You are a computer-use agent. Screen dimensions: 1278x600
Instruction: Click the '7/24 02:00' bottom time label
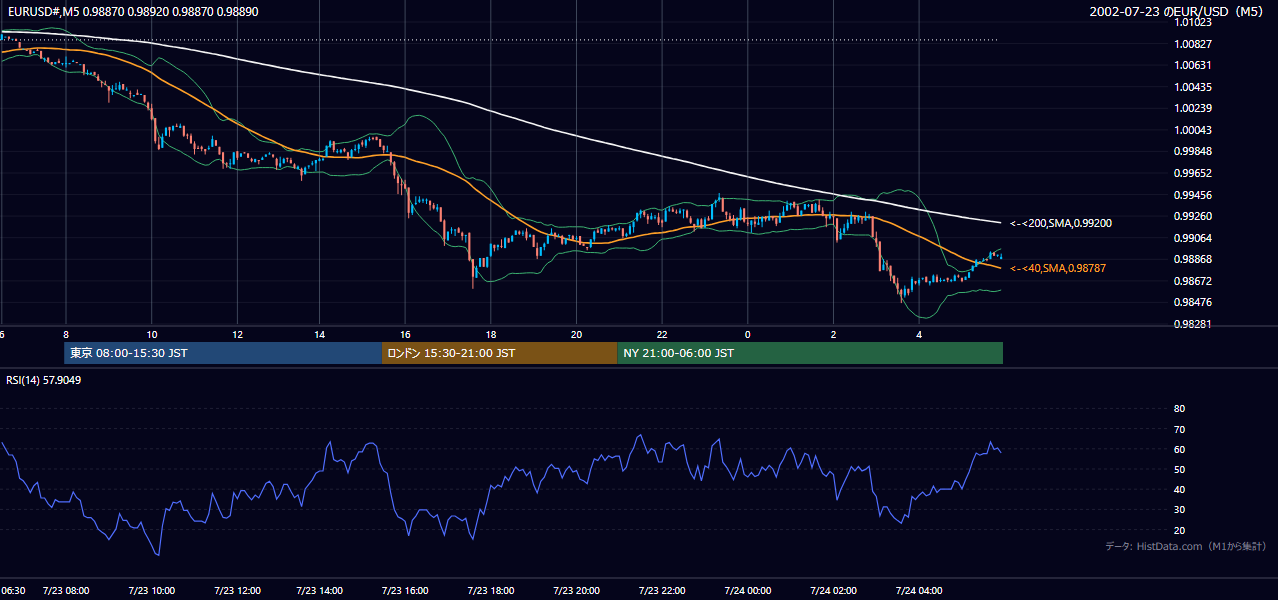pyautogui.click(x=833, y=591)
